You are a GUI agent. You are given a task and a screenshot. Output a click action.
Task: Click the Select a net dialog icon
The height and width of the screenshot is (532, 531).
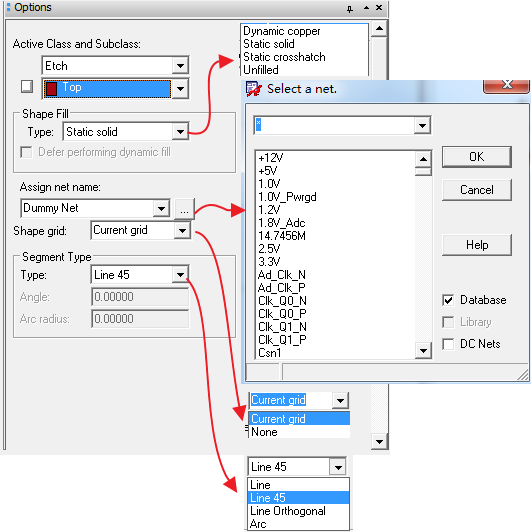tap(253, 89)
